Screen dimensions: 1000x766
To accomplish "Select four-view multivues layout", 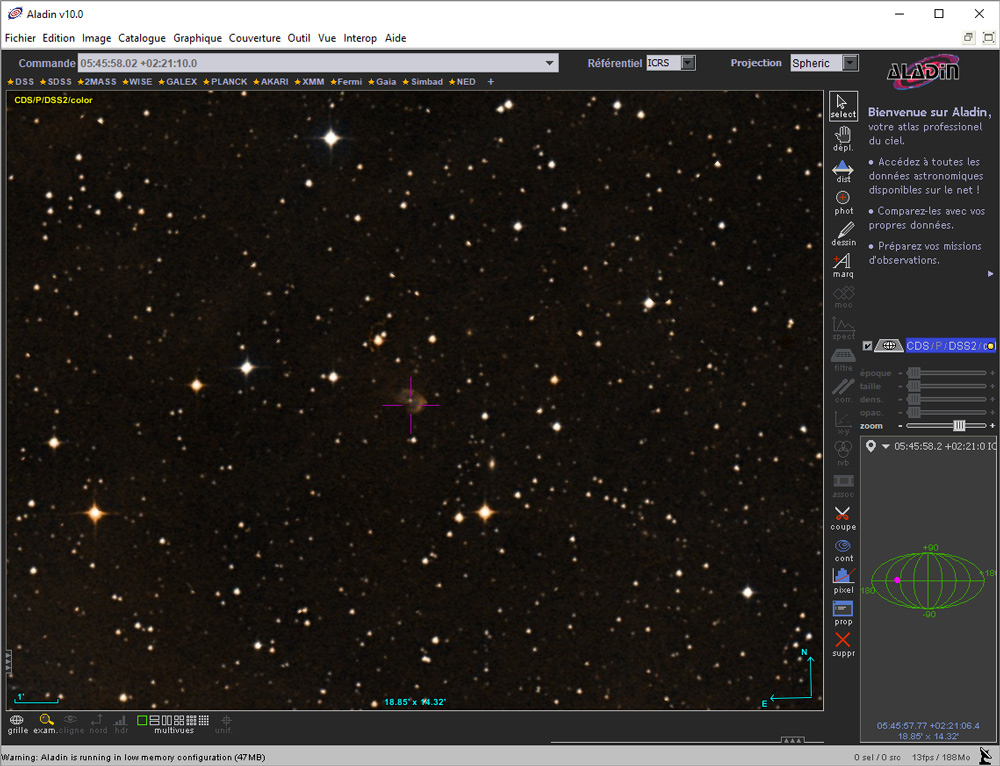I will (179, 720).
